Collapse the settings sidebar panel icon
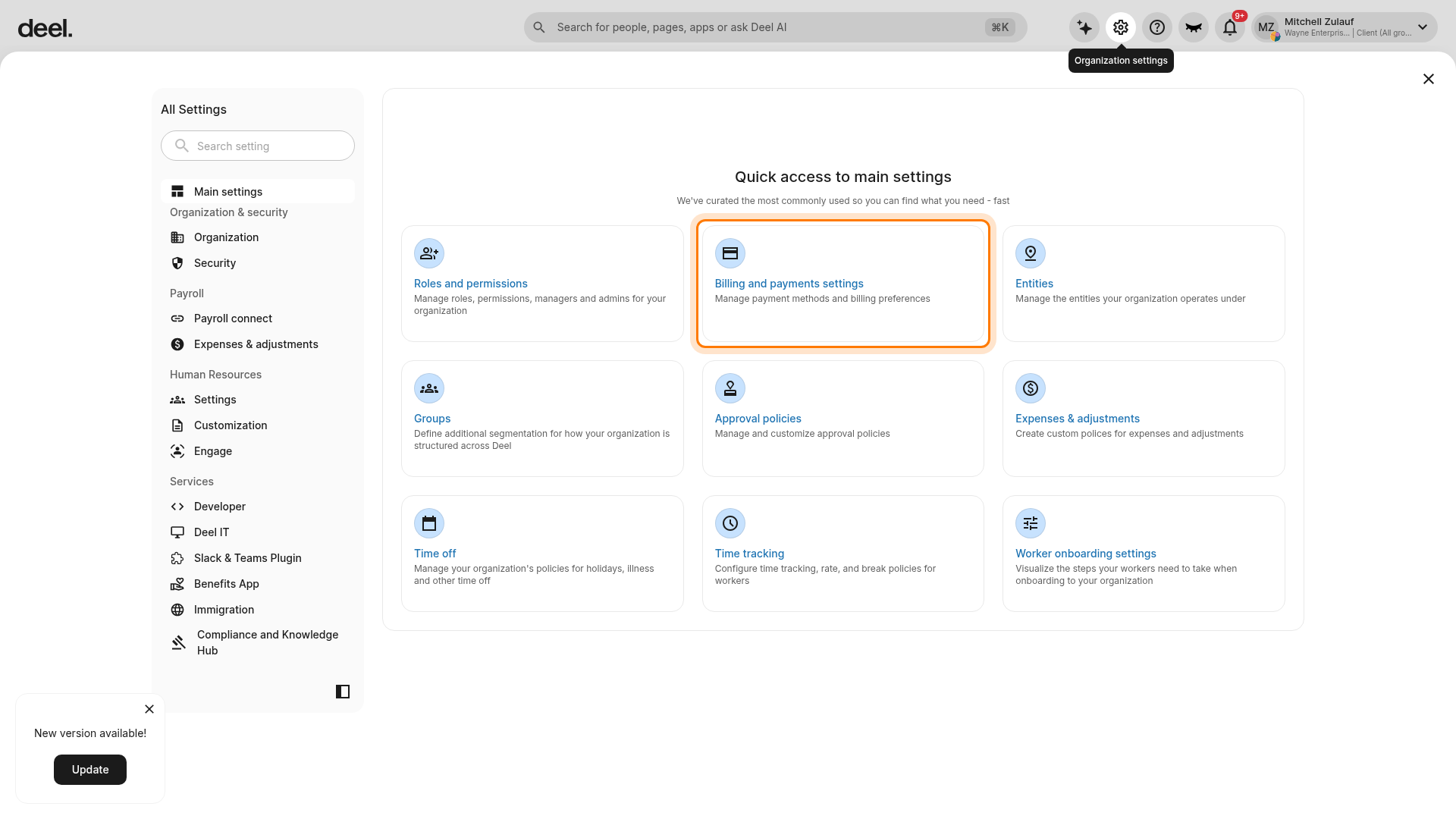 (x=343, y=692)
